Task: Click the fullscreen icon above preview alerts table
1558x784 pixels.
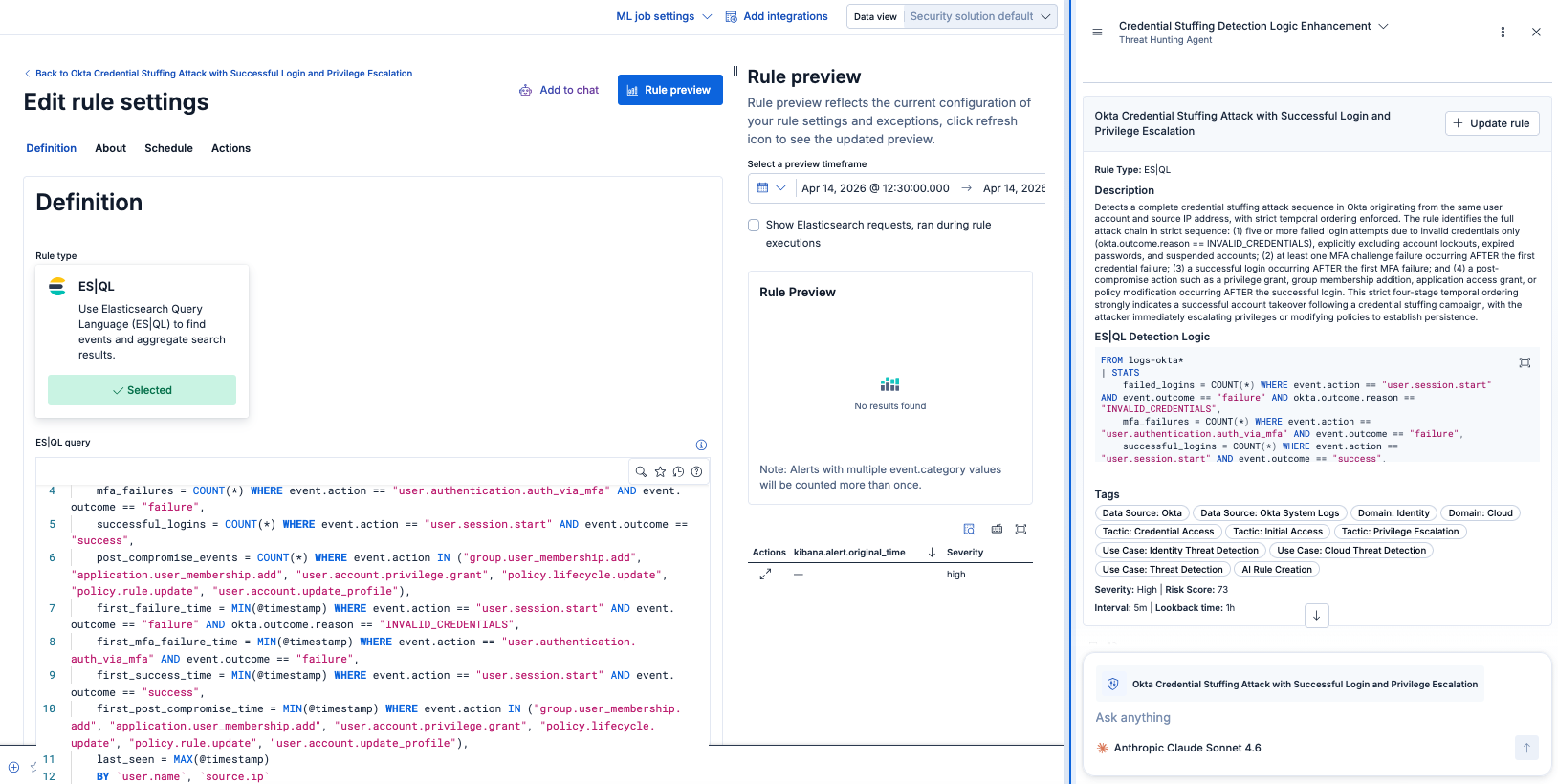Action: pyautogui.click(x=1020, y=529)
